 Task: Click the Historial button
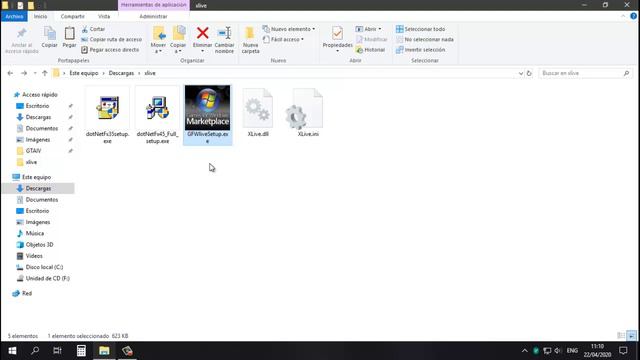pos(371,49)
